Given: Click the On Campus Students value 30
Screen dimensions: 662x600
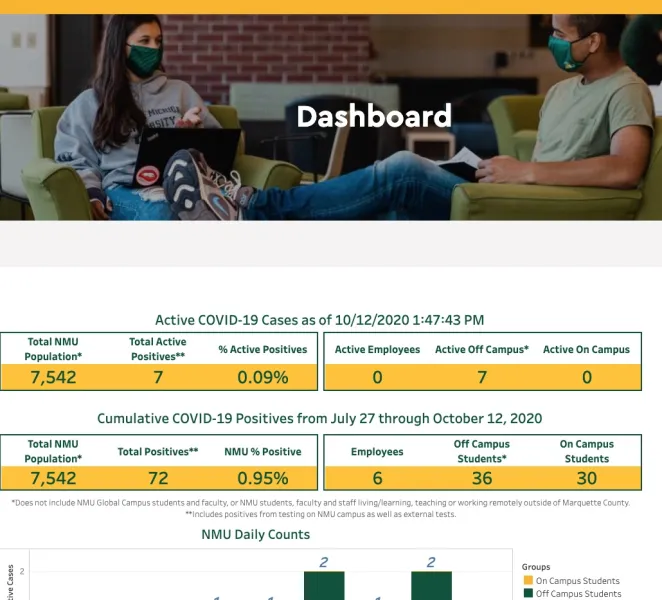Looking at the screenshot, I should pos(587,478).
